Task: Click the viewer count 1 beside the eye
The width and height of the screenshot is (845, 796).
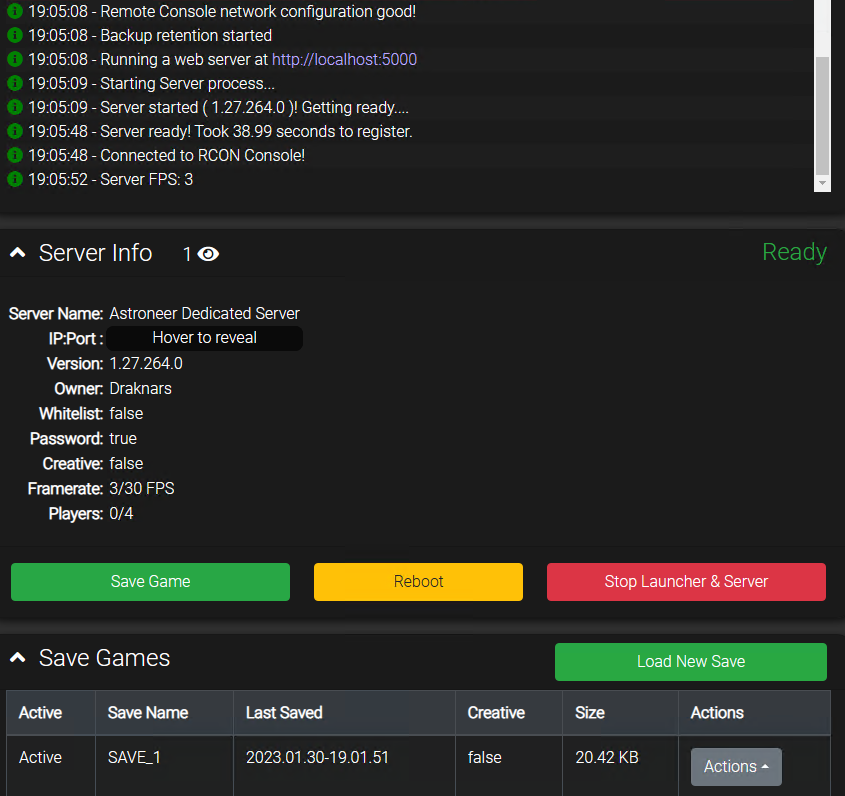Action: (x=187, y=254)
